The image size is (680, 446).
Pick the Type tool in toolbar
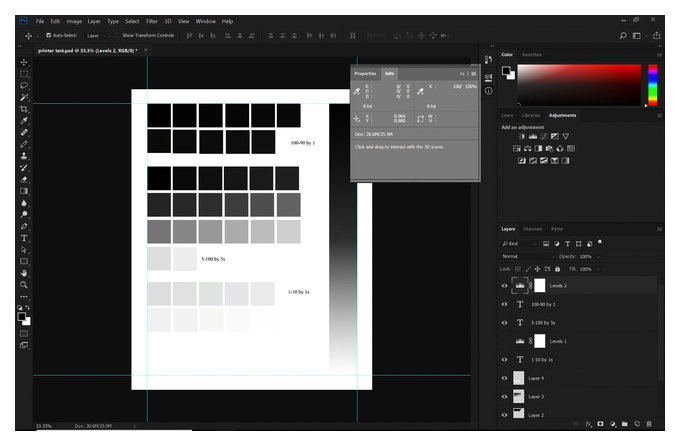(x=24, y=238)
